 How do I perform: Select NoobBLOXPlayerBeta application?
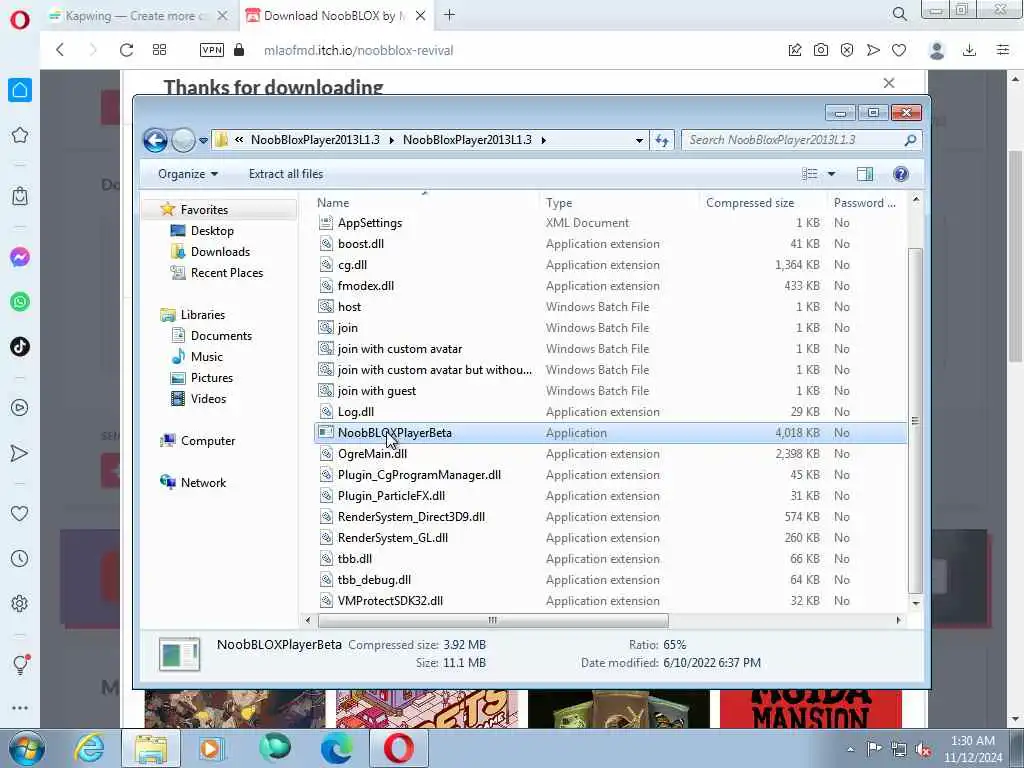point(394,433)
